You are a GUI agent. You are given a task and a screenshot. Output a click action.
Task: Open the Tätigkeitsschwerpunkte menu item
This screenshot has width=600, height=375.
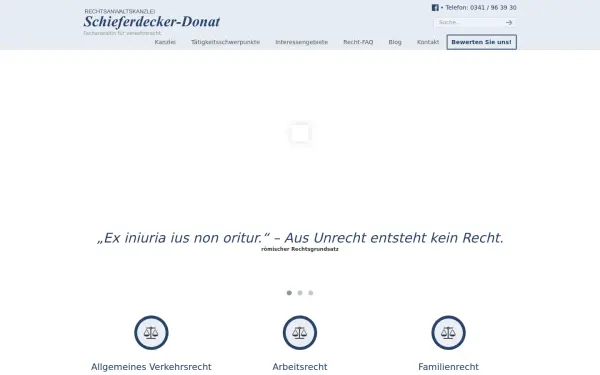click(x=225, y=42)
